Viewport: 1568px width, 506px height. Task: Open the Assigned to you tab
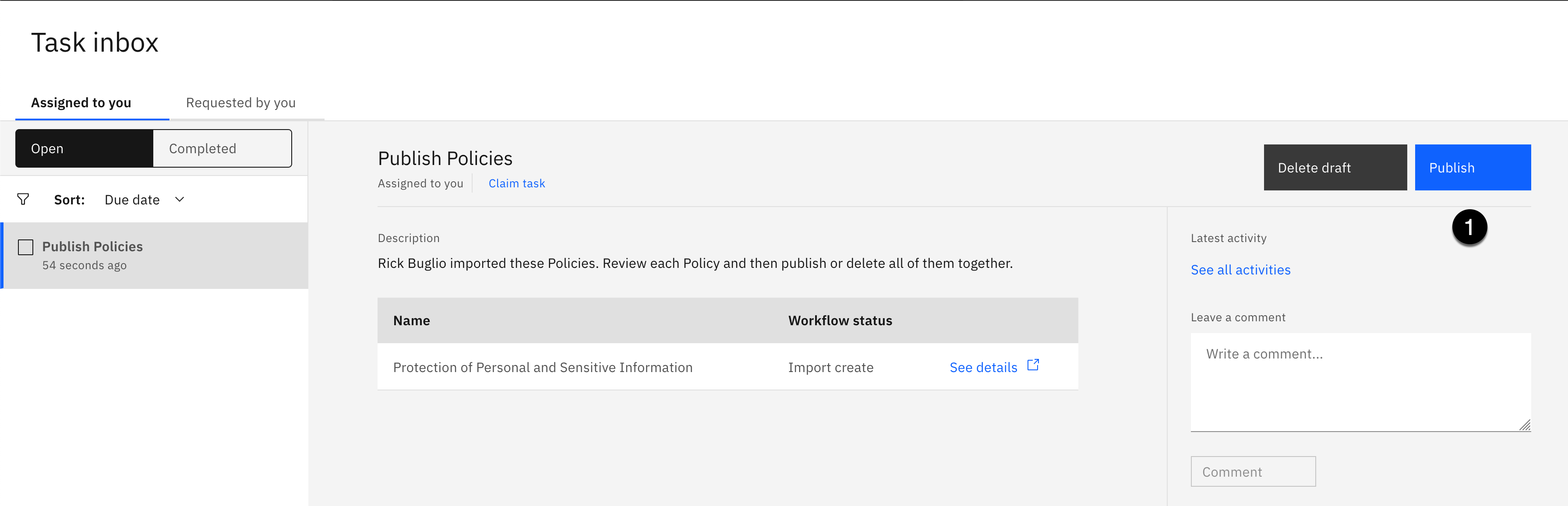pyautogui.click(x=81, y=103)
